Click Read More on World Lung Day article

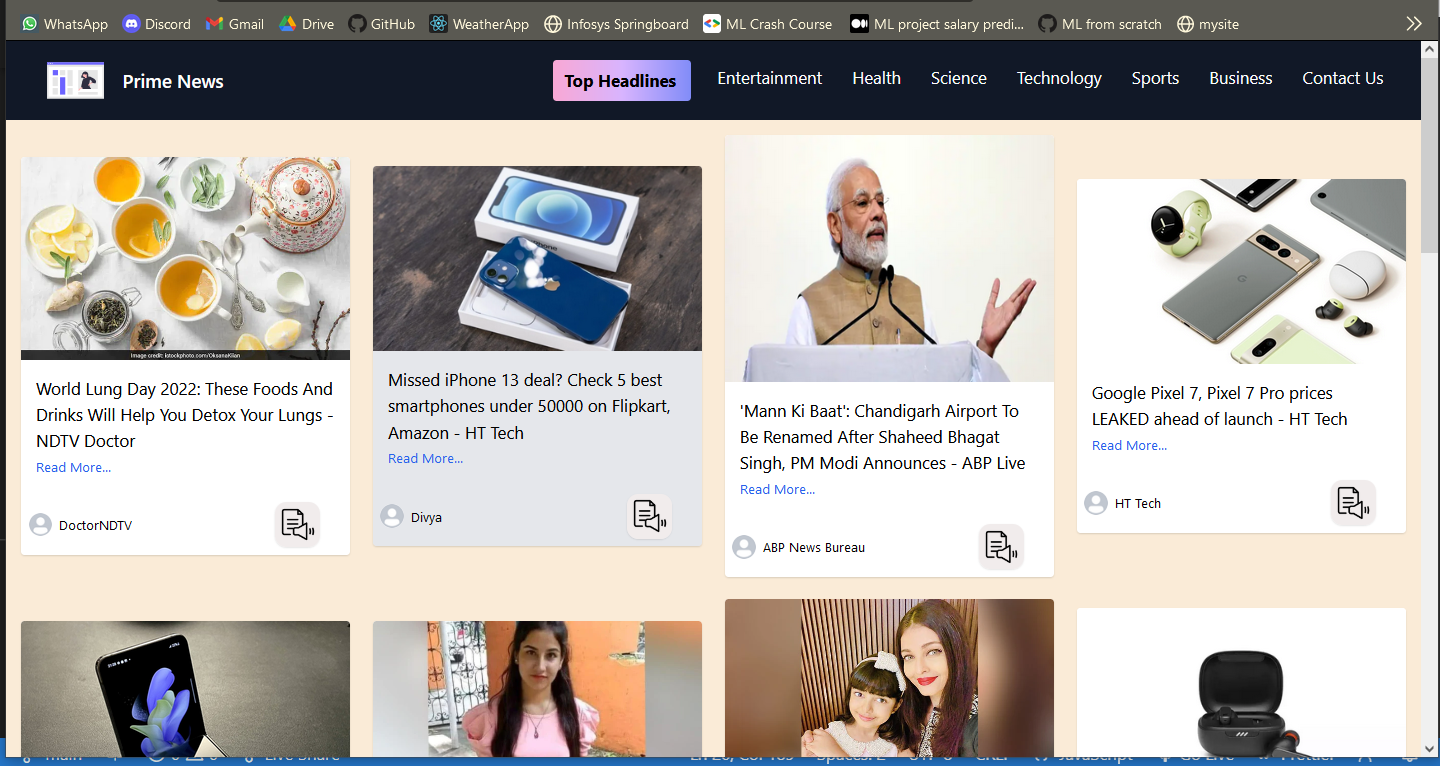click(73, 468)
